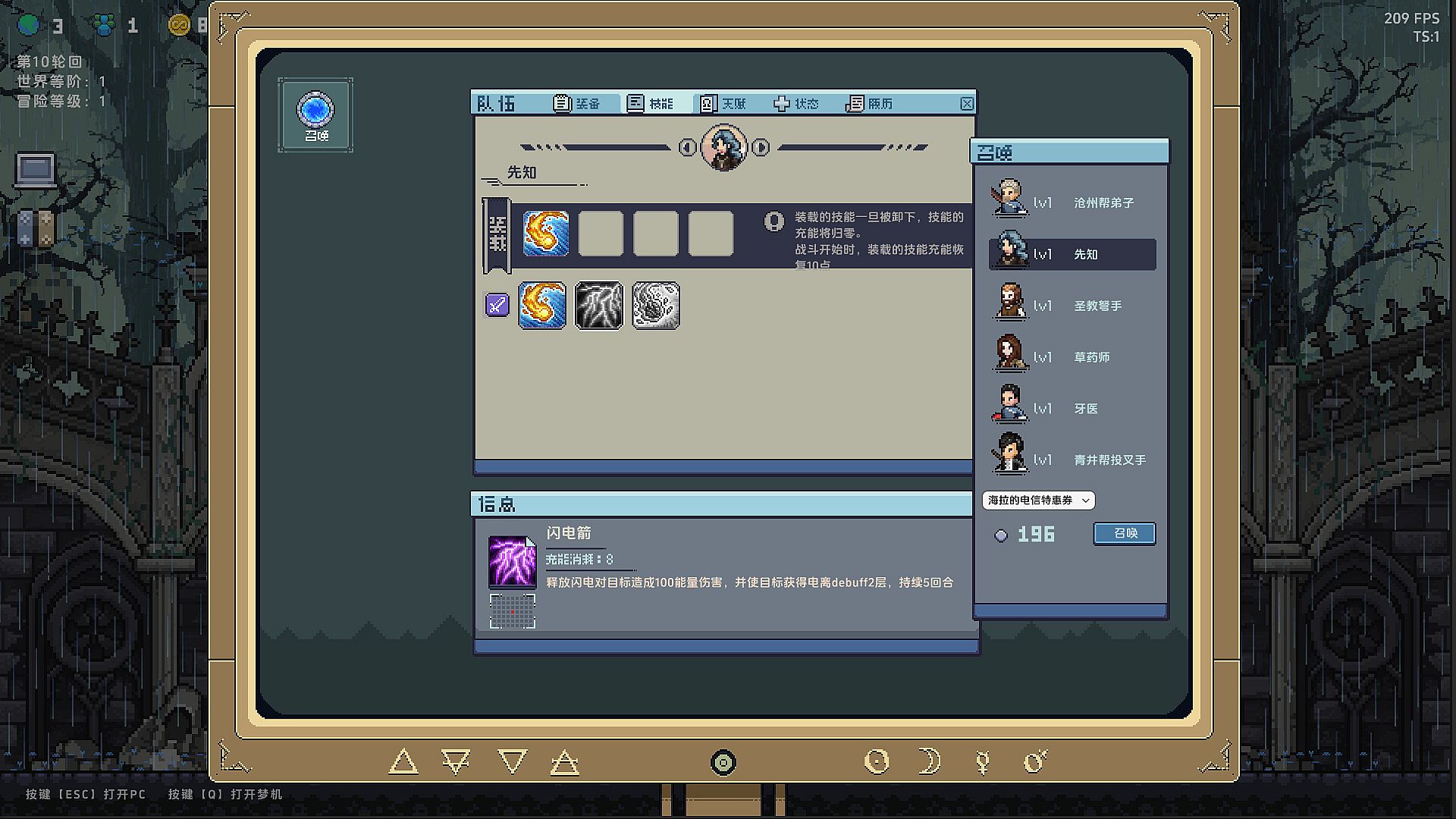Switch to next character with right arrow
This screenshot has height=819, width=1456.
pyautogui.click(x=761, y=147)
